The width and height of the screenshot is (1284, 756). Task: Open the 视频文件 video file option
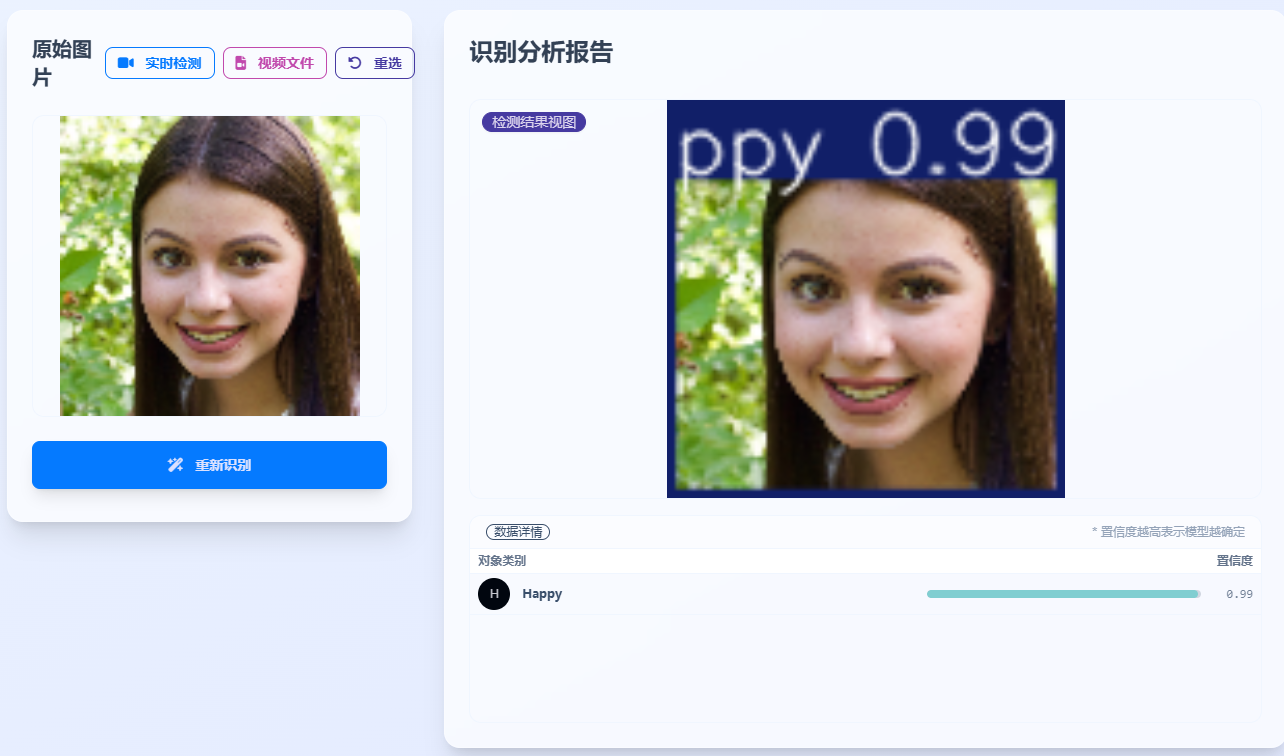click(x=275, y=63)
